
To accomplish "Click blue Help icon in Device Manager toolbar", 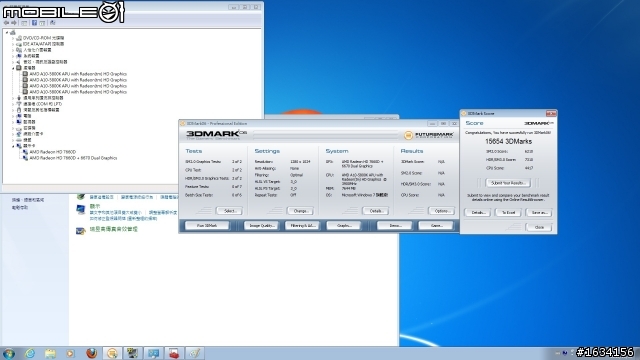I will 34,23.
